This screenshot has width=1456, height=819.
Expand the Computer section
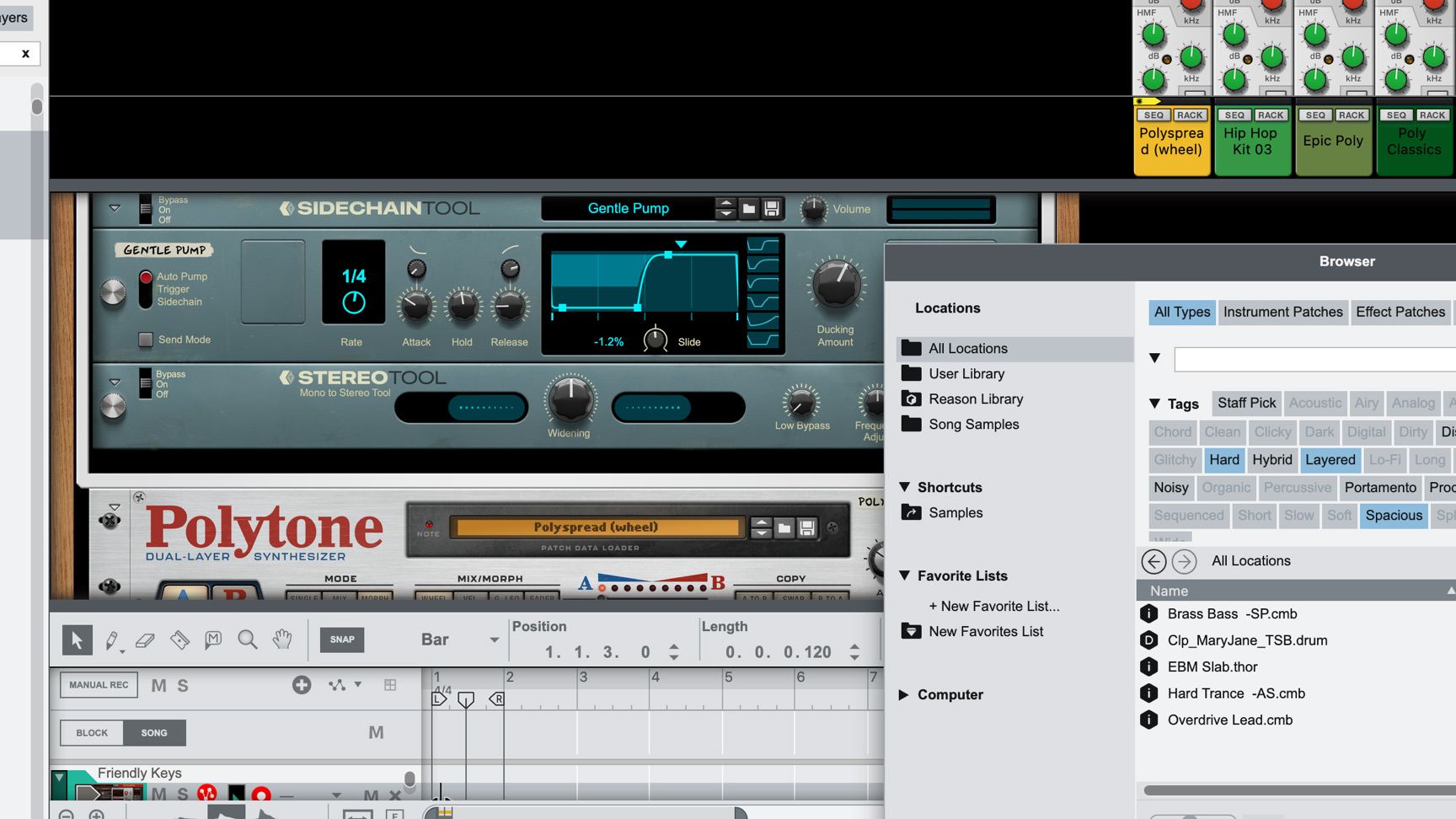click(903, 694)
